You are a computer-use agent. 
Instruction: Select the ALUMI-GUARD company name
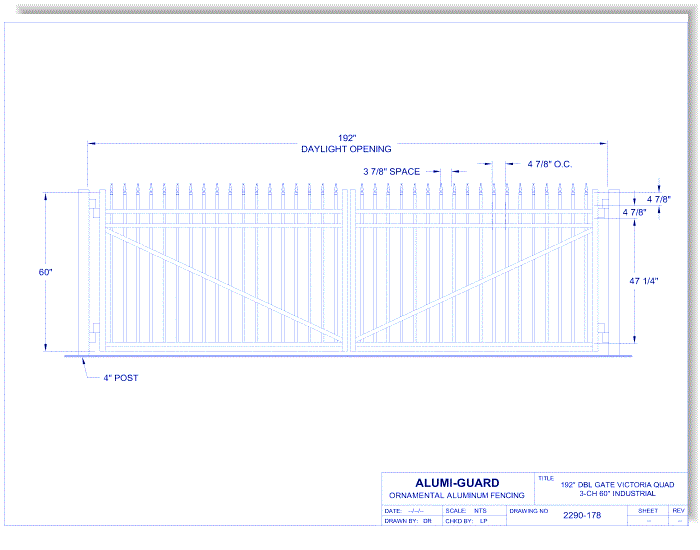coord(457,483)
